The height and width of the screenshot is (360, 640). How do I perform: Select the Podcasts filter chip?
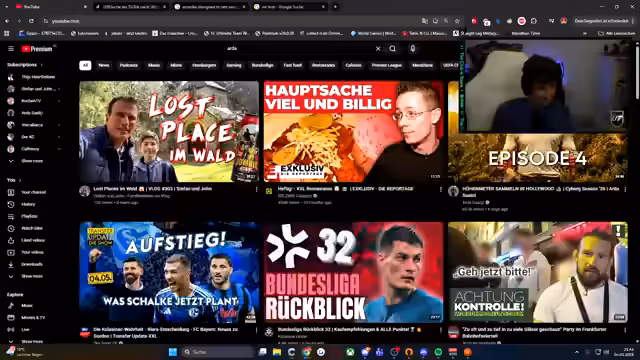(129, 65)
